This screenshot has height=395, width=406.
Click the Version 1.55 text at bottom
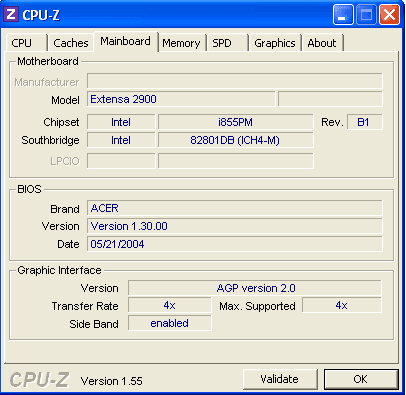(x=112, y=381)
